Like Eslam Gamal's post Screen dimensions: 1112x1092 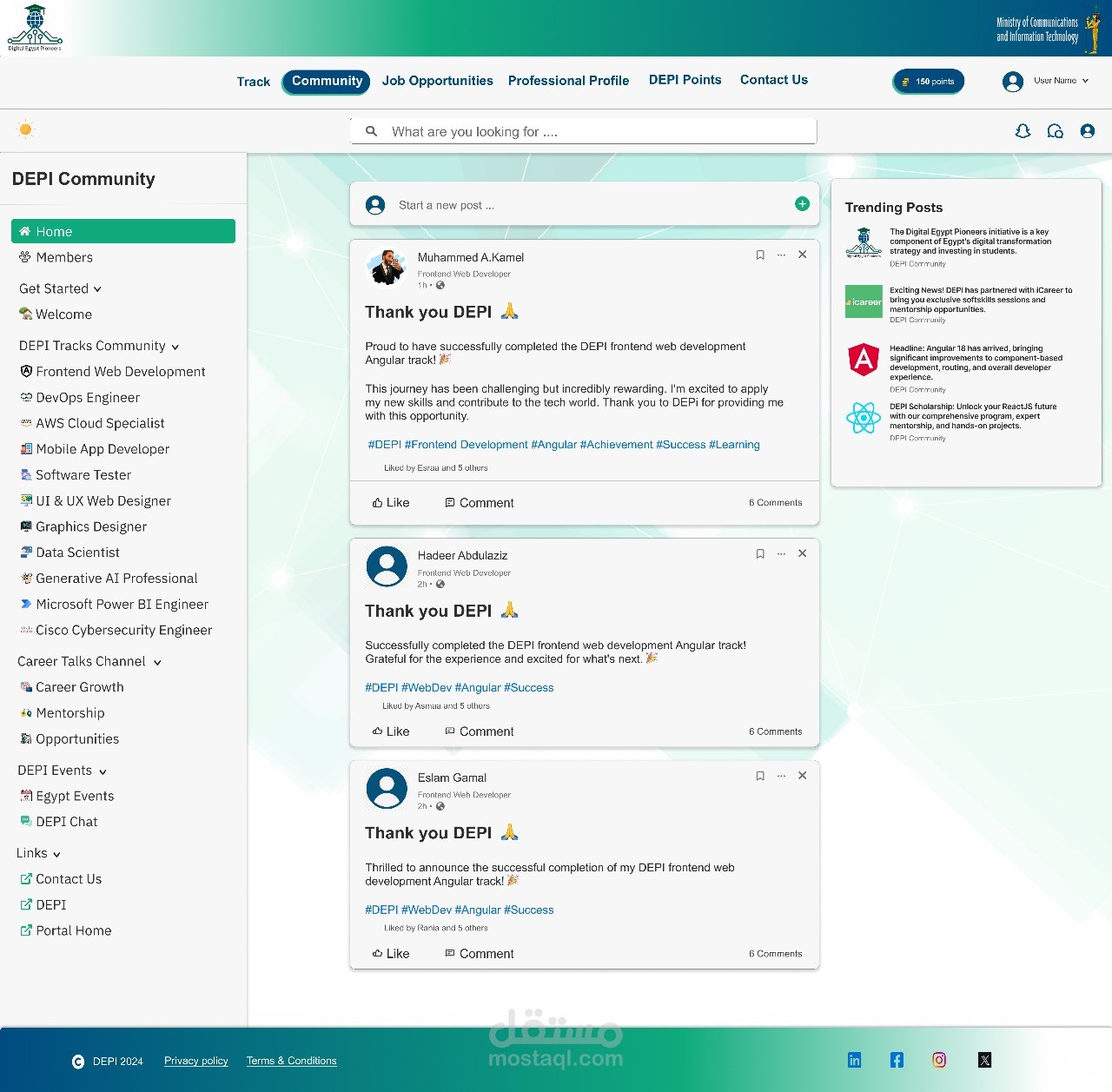391,953
